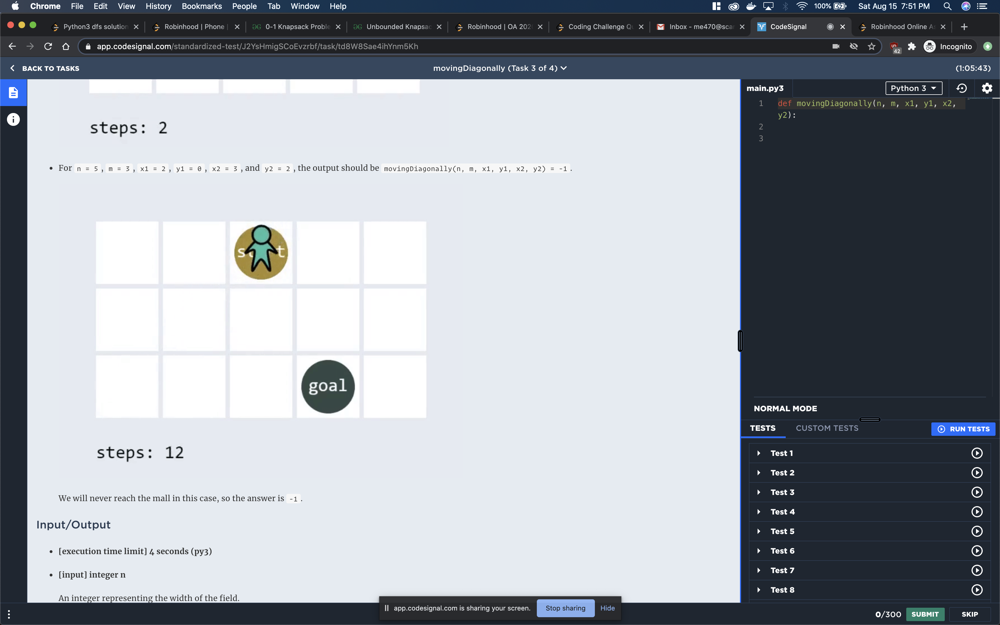Viewport: 1000px width, 625px height.
Task: Switch to the TESTS tab
Action: pos(763,429)
